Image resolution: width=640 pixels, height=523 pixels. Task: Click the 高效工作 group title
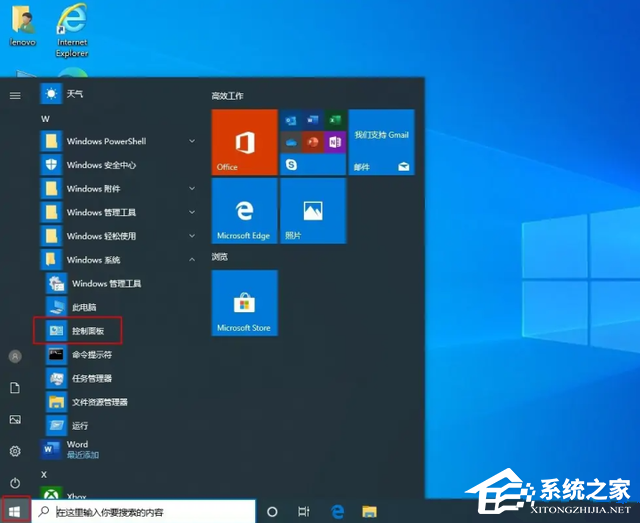tap(227, 96)
